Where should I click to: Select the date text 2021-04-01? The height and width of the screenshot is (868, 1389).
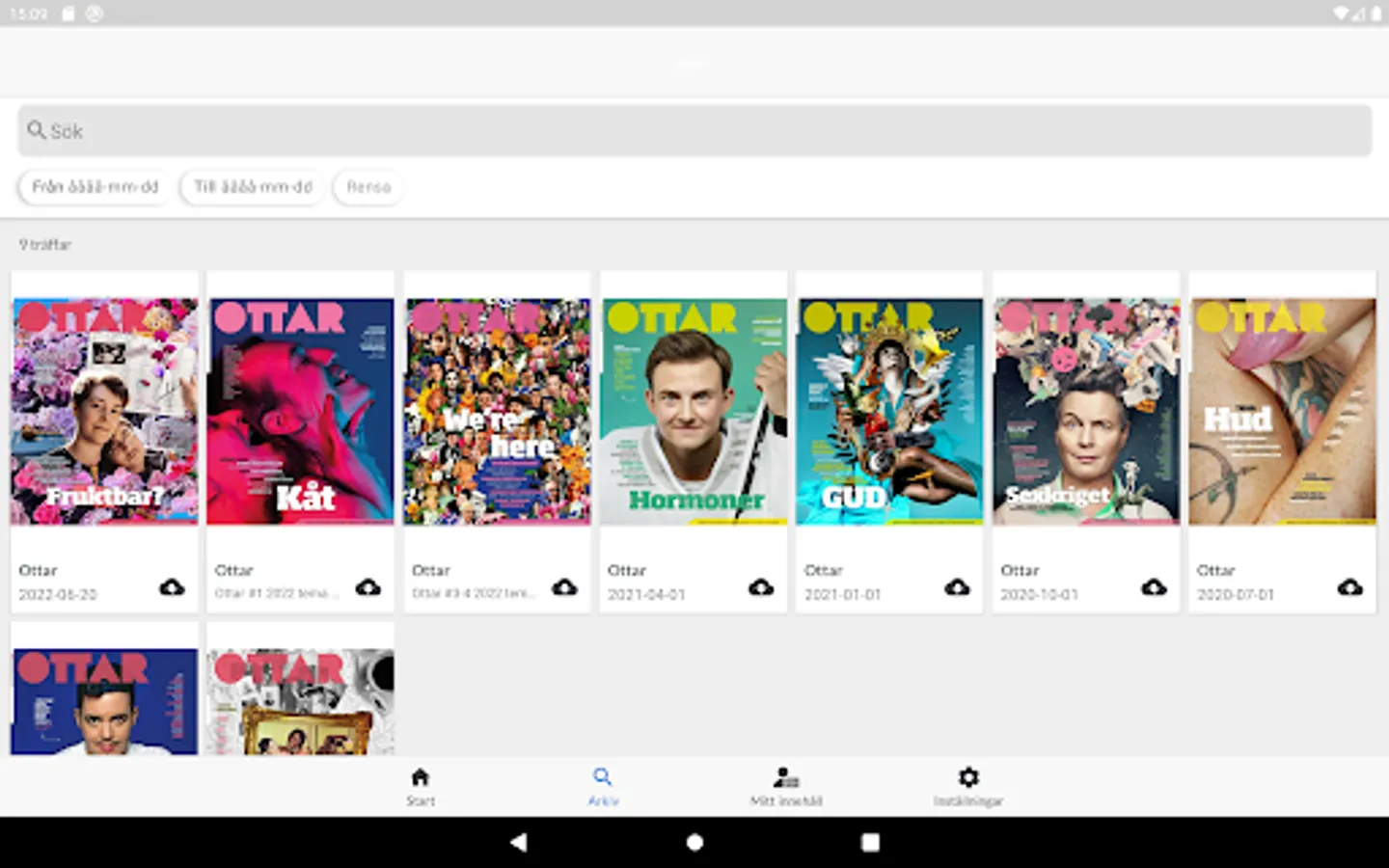pos(646,594)
